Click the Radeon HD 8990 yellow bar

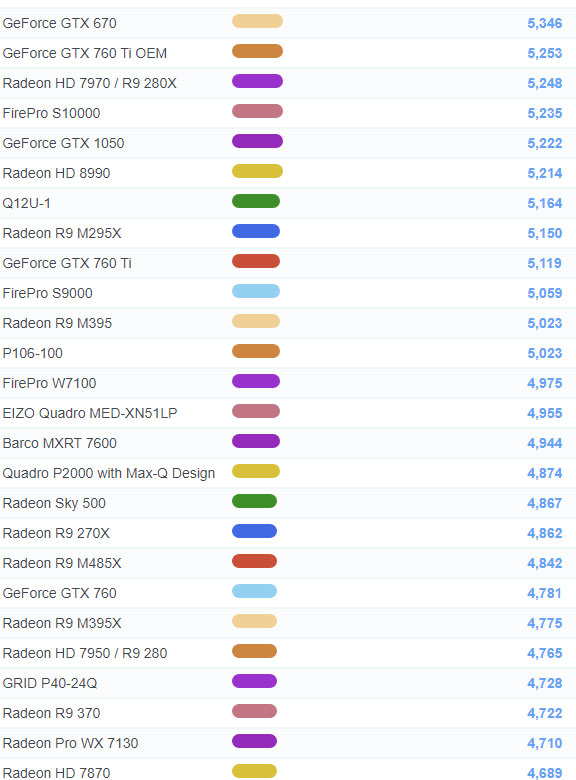257,172
